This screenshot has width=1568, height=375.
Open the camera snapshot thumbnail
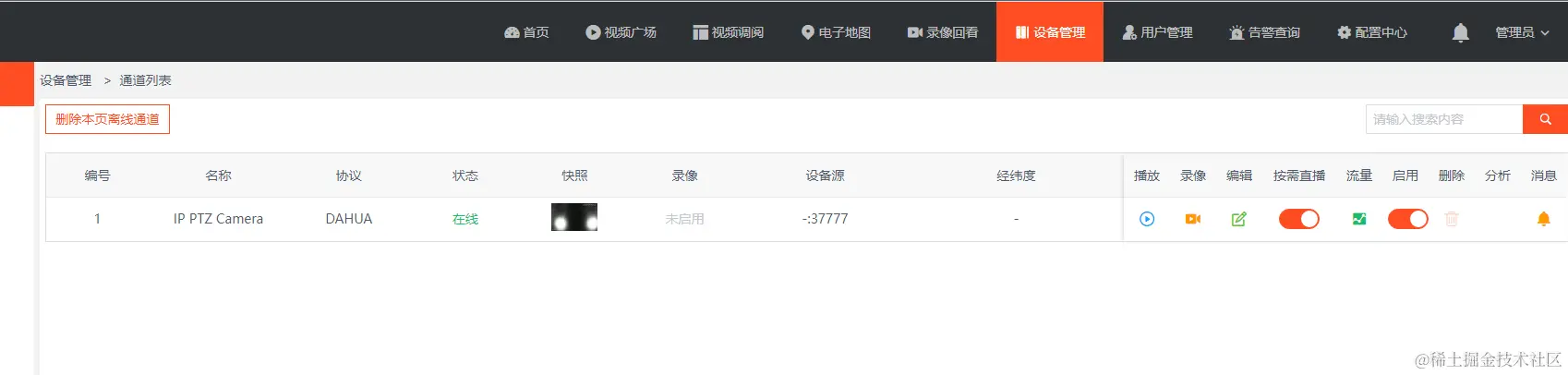click(574, 217)
